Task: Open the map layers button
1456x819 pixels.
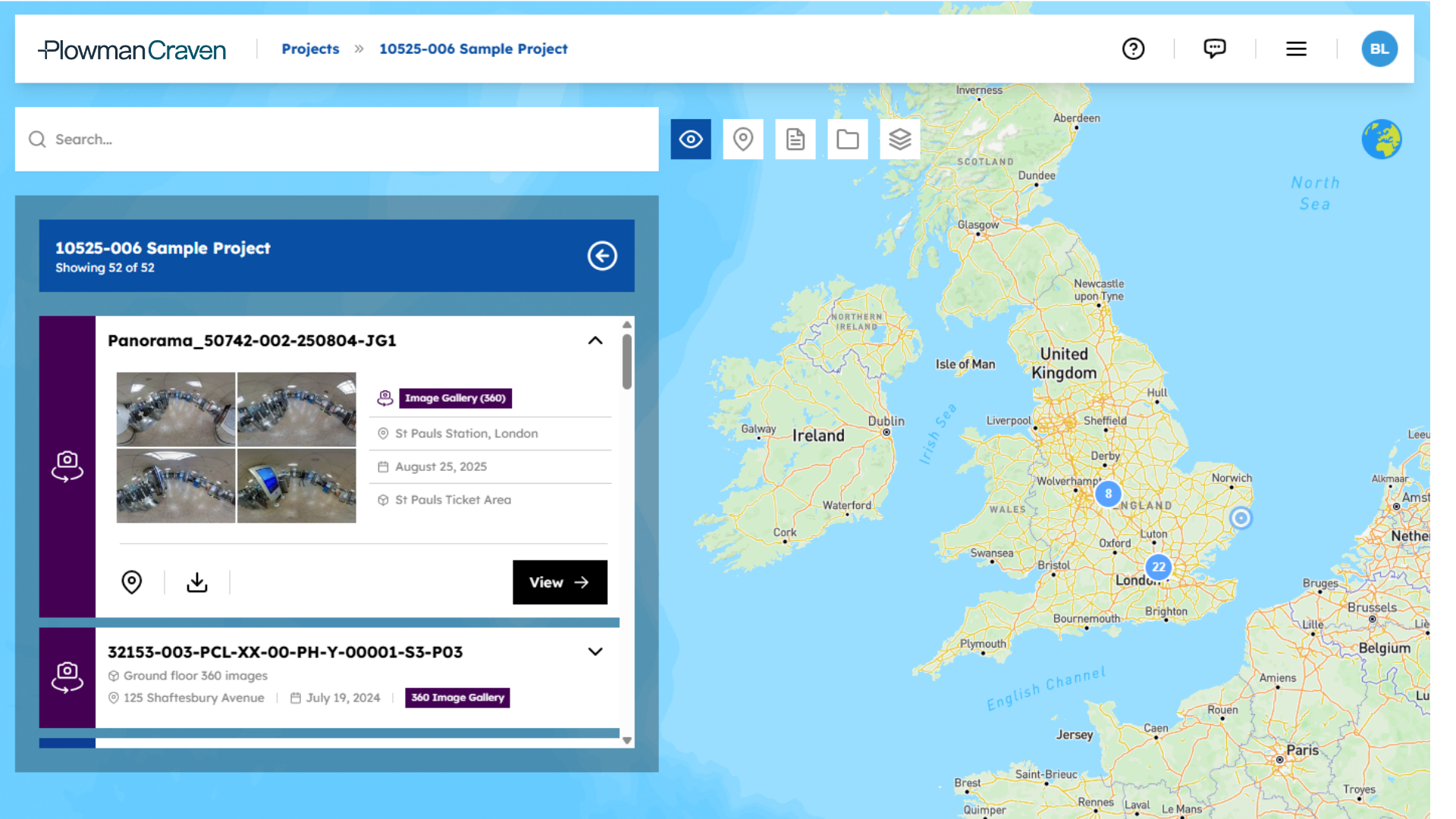Action: point(899,140)
